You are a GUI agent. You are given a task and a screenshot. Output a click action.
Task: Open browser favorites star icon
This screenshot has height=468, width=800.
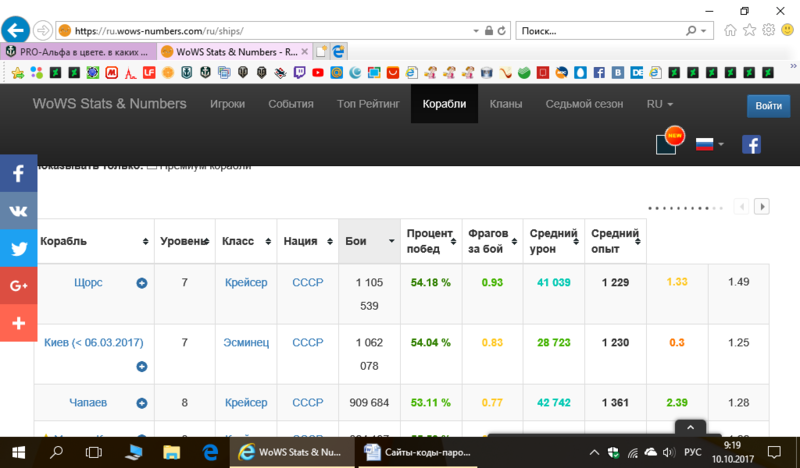749,30
